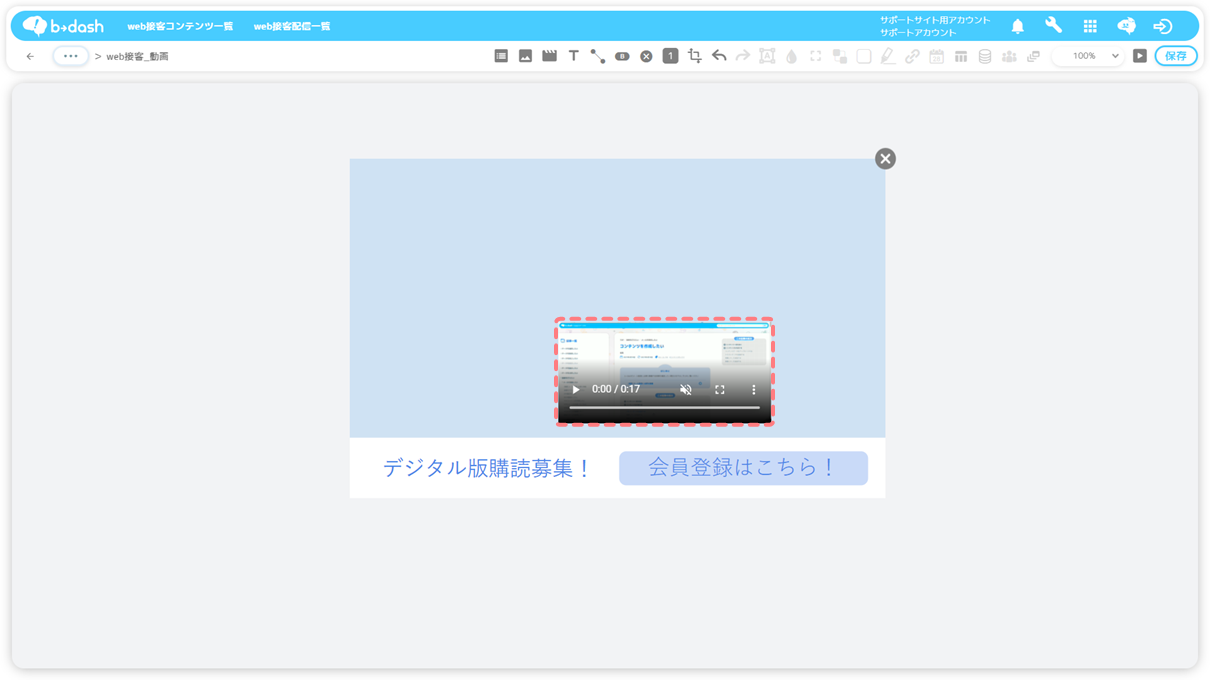Select the button element tool
This screenshot has width=1210, height=680.
point(622,57)
